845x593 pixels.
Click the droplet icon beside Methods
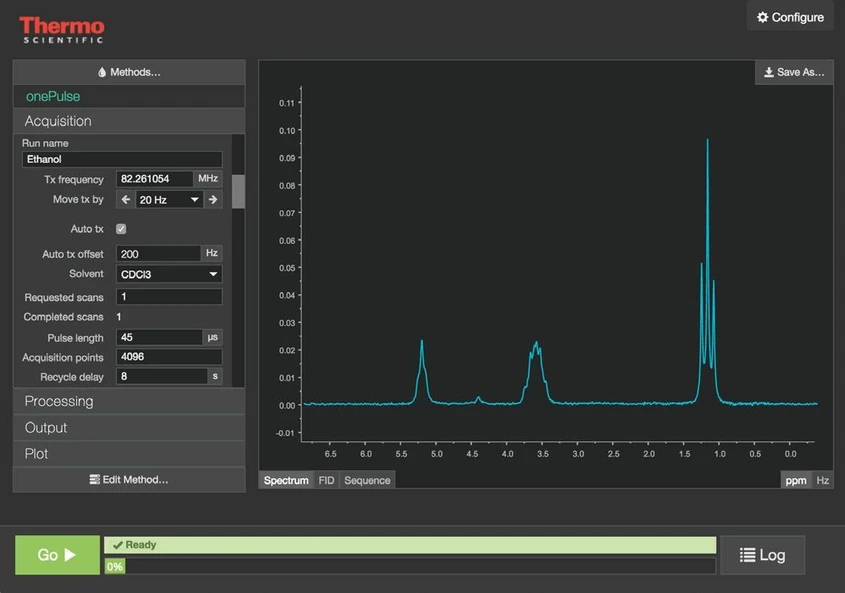point(102,72)
